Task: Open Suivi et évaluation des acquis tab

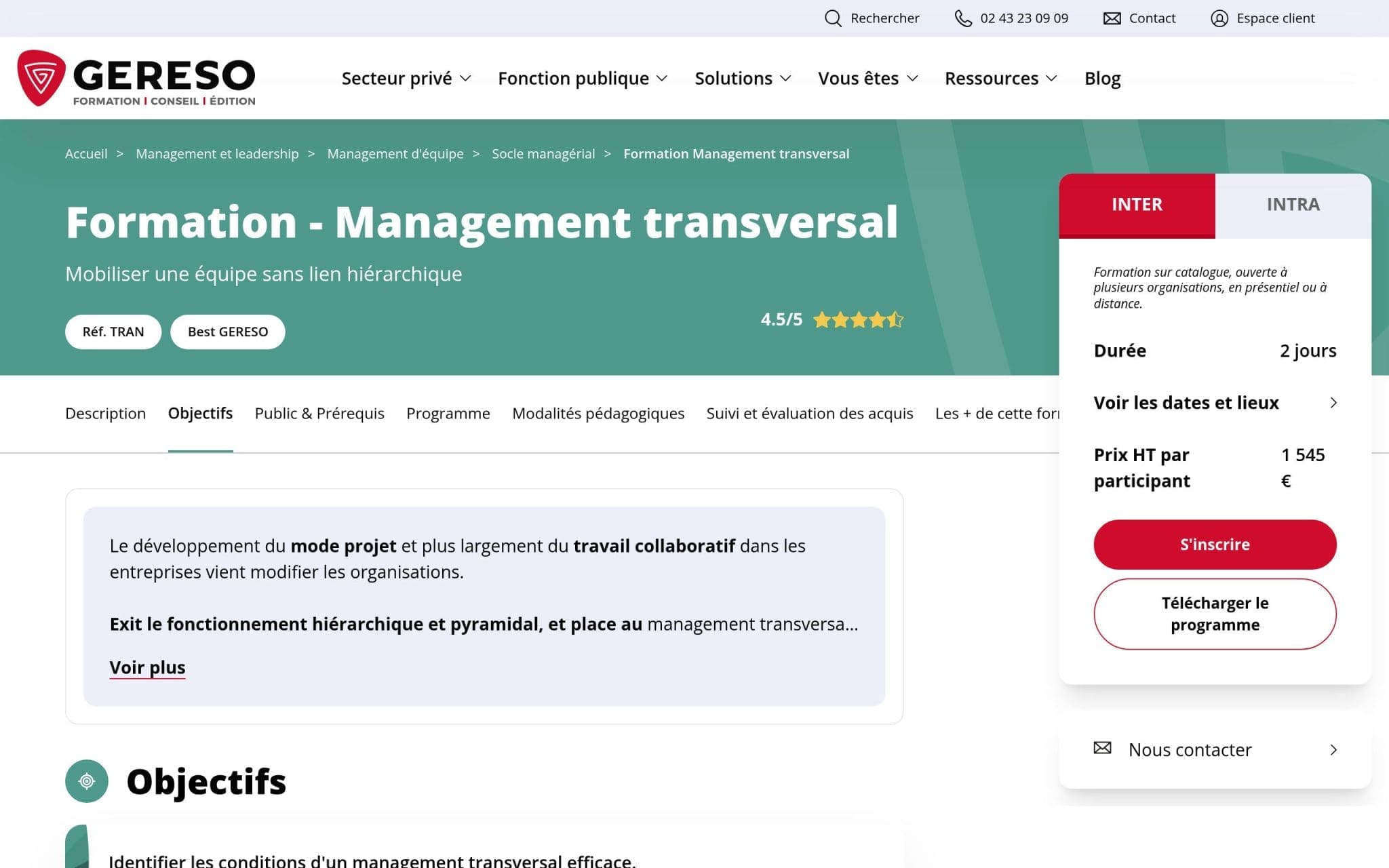Action: click(810, 414)
